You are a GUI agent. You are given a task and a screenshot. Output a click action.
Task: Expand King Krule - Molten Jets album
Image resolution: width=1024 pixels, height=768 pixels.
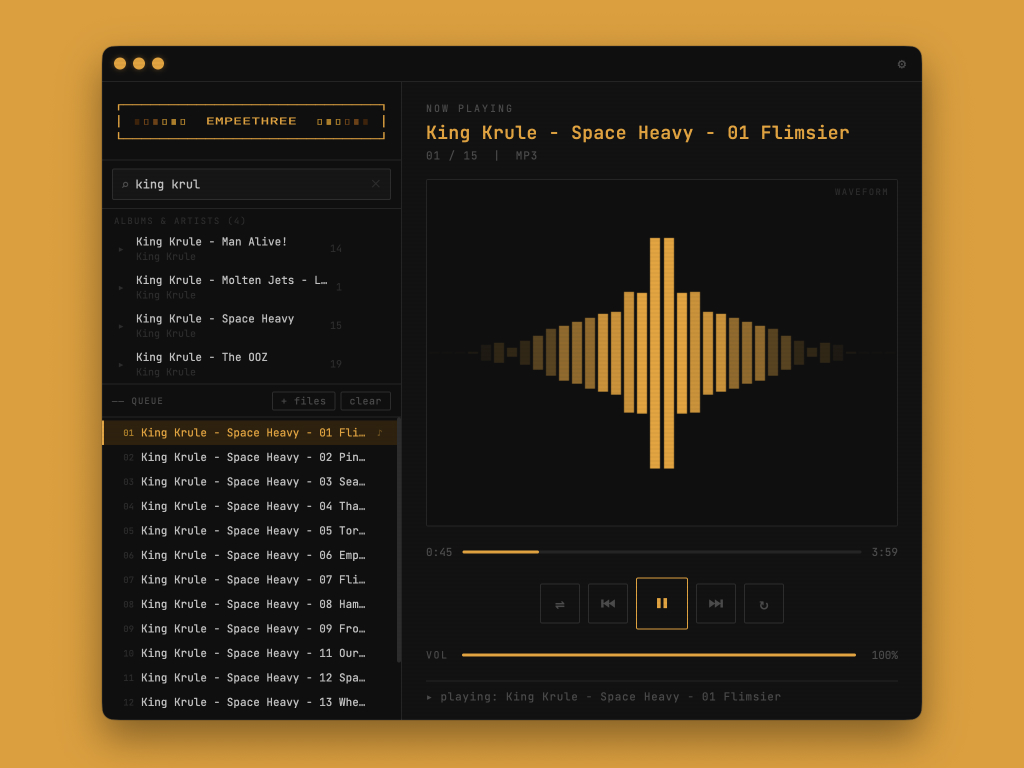point(122,287)
